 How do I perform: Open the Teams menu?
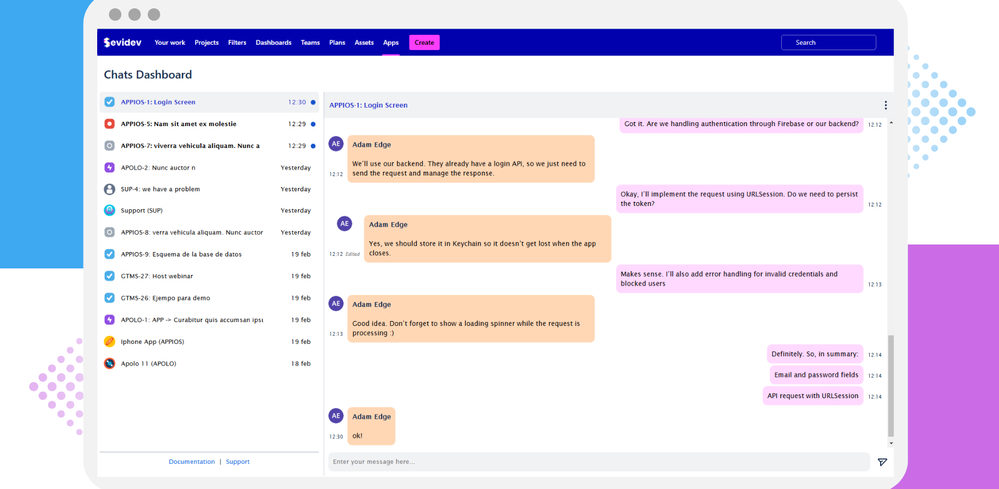coord(310,43)
